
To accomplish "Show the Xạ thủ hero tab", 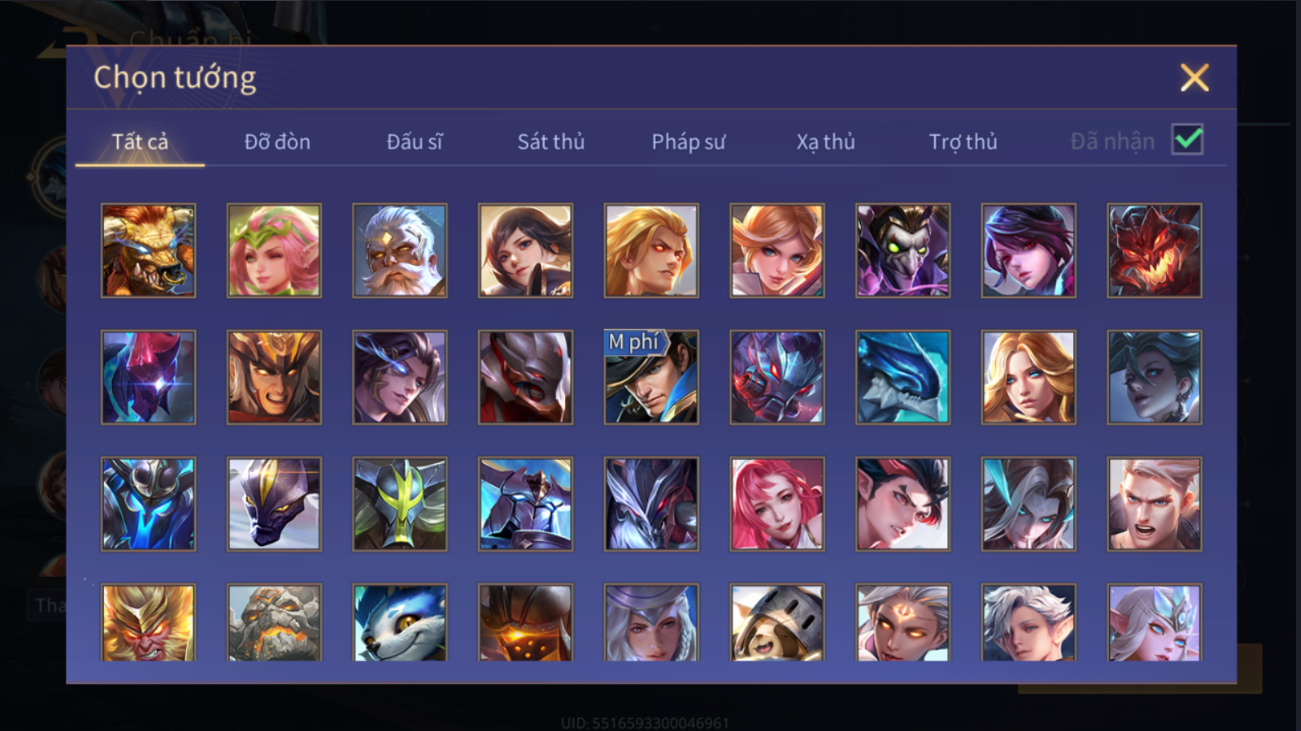I will coord(826,142).
